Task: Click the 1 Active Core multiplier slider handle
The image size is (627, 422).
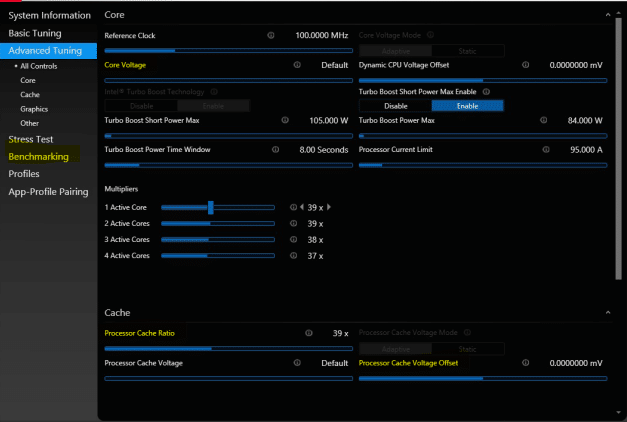Action: pos(210,207)
